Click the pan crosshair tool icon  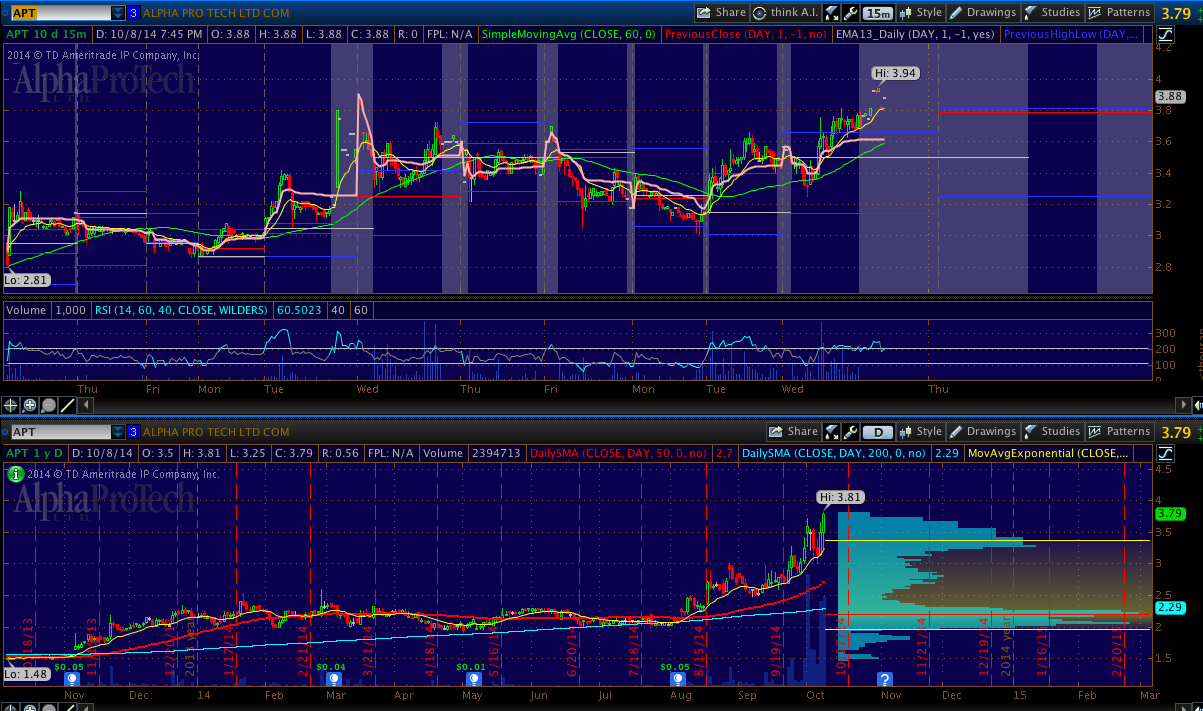click(12, 405)
